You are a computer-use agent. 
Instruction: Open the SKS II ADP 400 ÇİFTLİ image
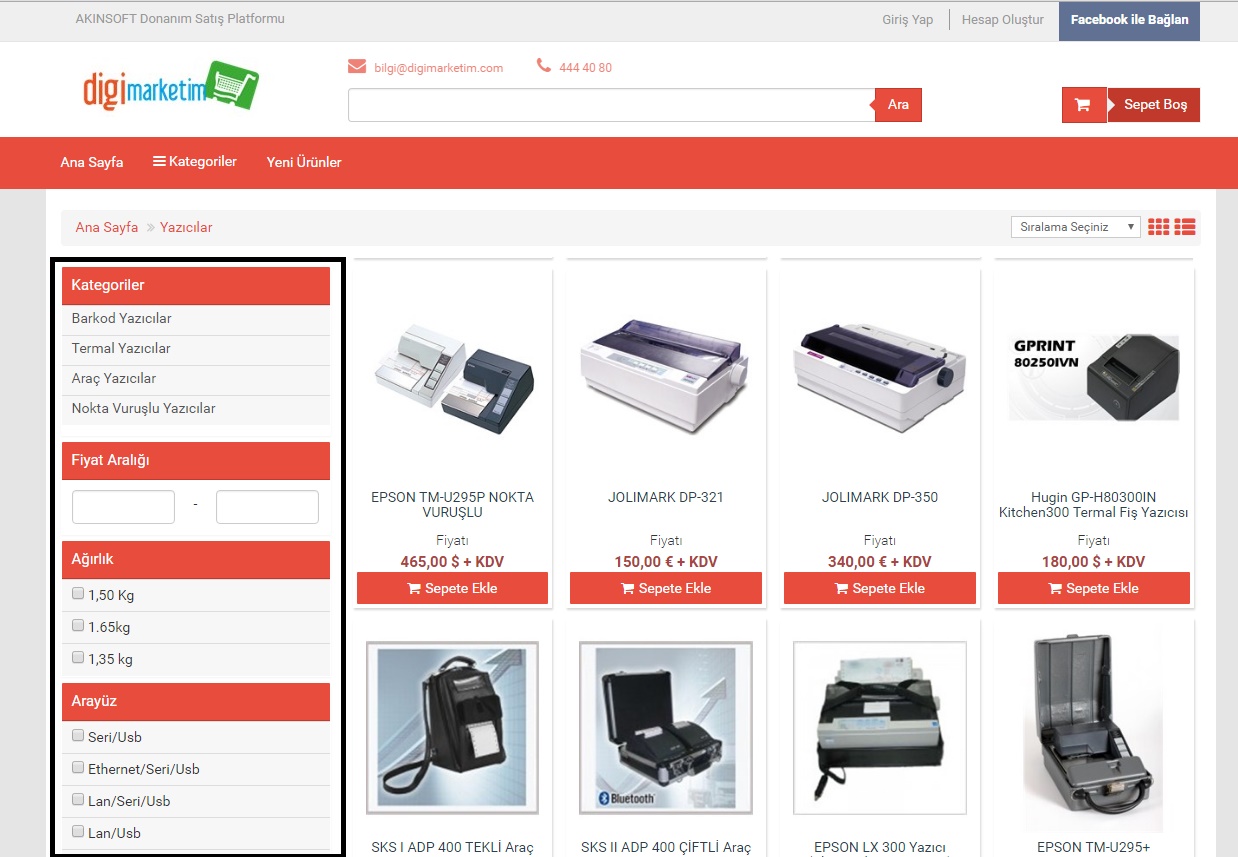point(666,728)
